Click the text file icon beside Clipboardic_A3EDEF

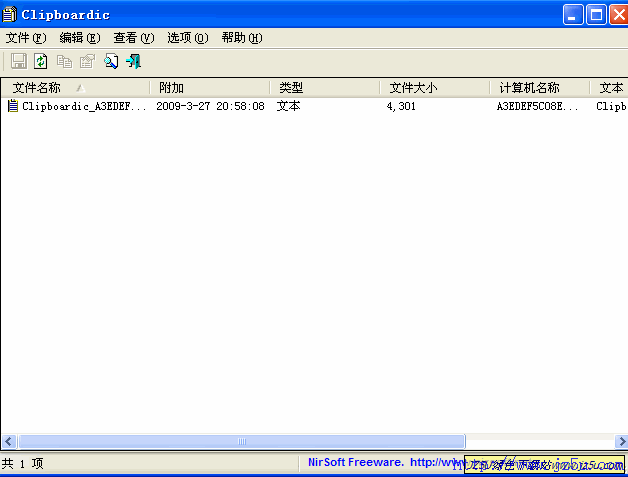[13, 106]
